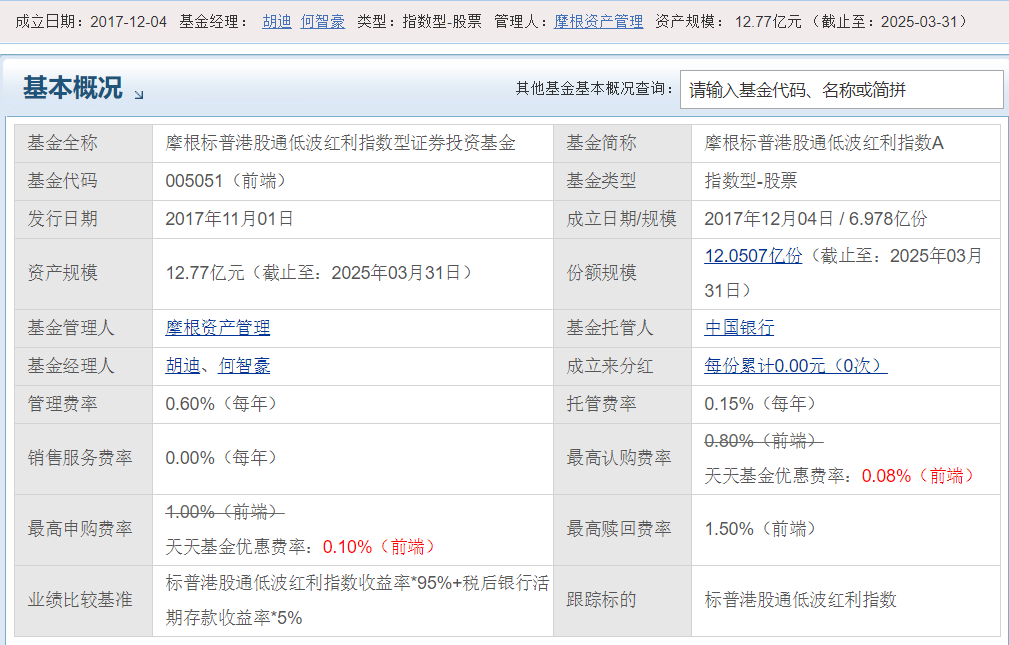Viewport: 1009px width, 645px height.
Task: Select 指数型-股票 in the 基金类型 row
Action: (750, 181)
